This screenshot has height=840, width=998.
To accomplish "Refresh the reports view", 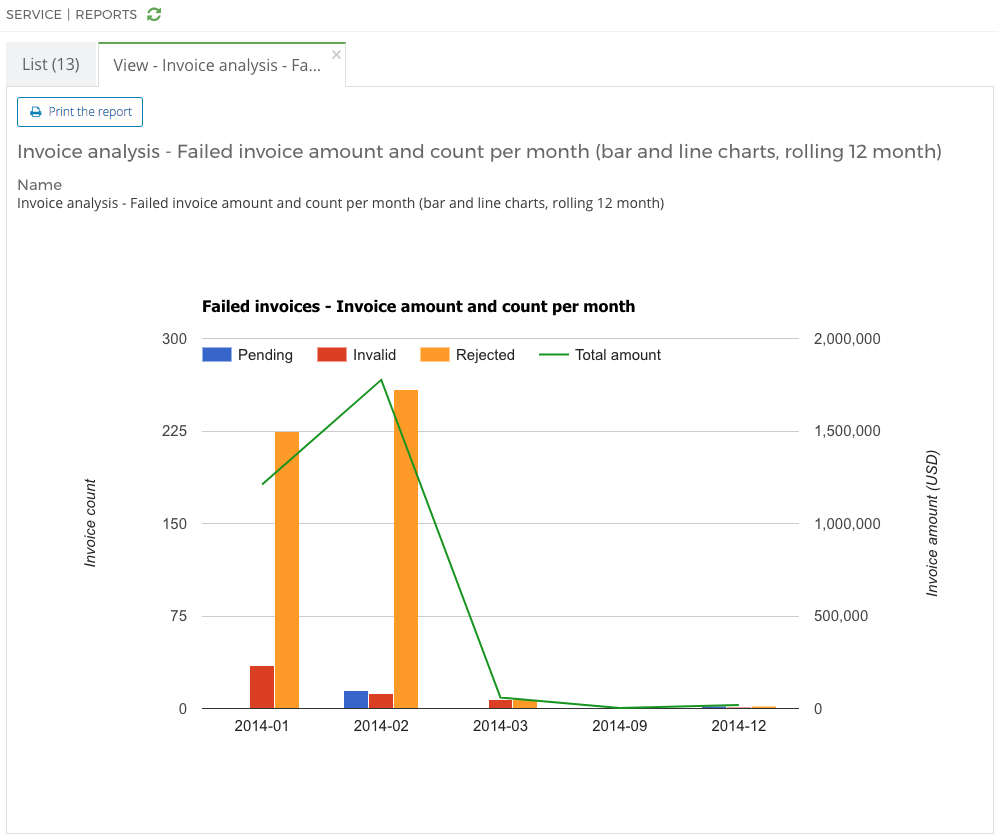I will 153,14.
